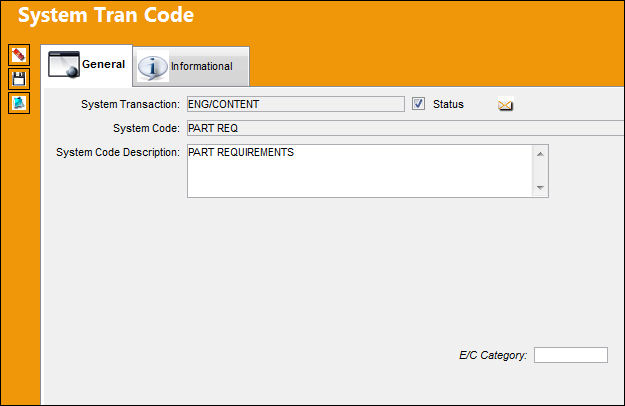Save the record with floppy disk icon

point(19,79)
